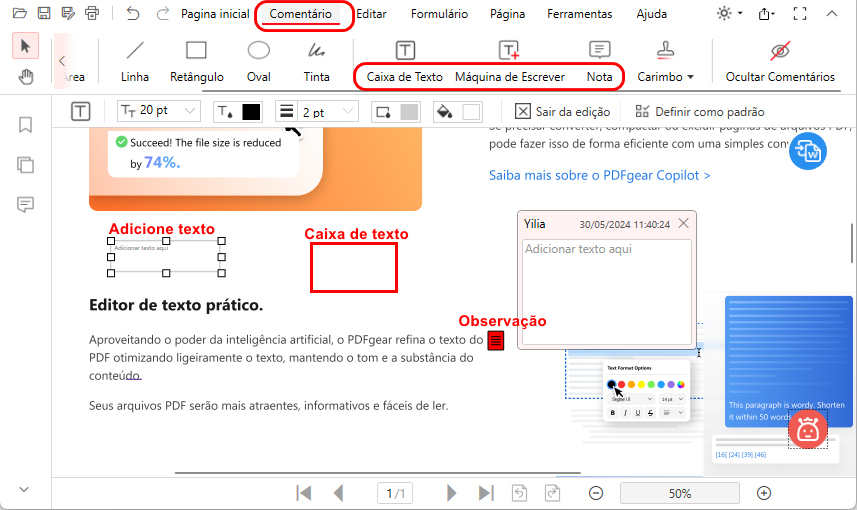
Task: Click the horizontal scrollbar
Action: pyautogui.click(x=378, y=472)
